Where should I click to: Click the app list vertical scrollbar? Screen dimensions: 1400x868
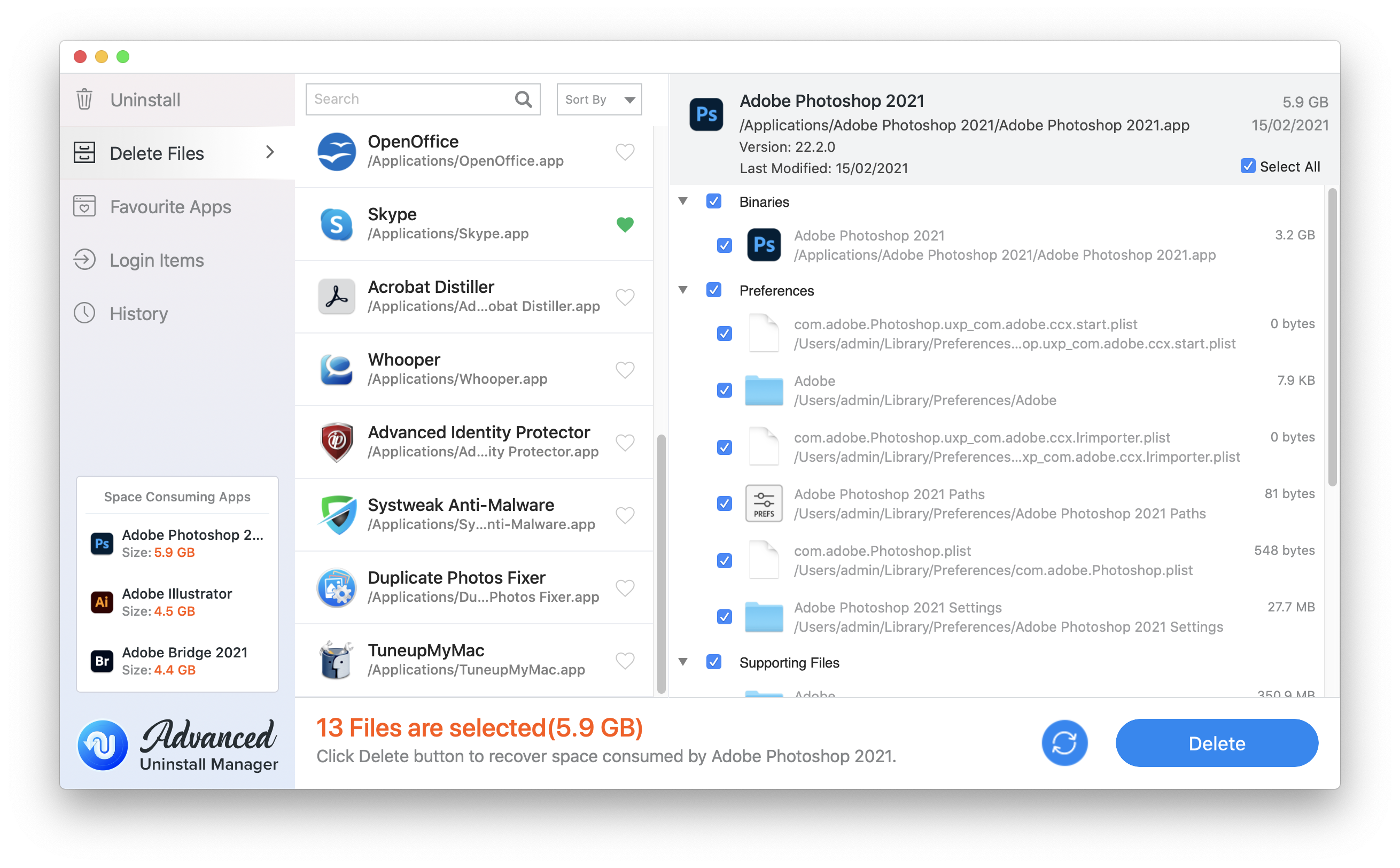661,564
